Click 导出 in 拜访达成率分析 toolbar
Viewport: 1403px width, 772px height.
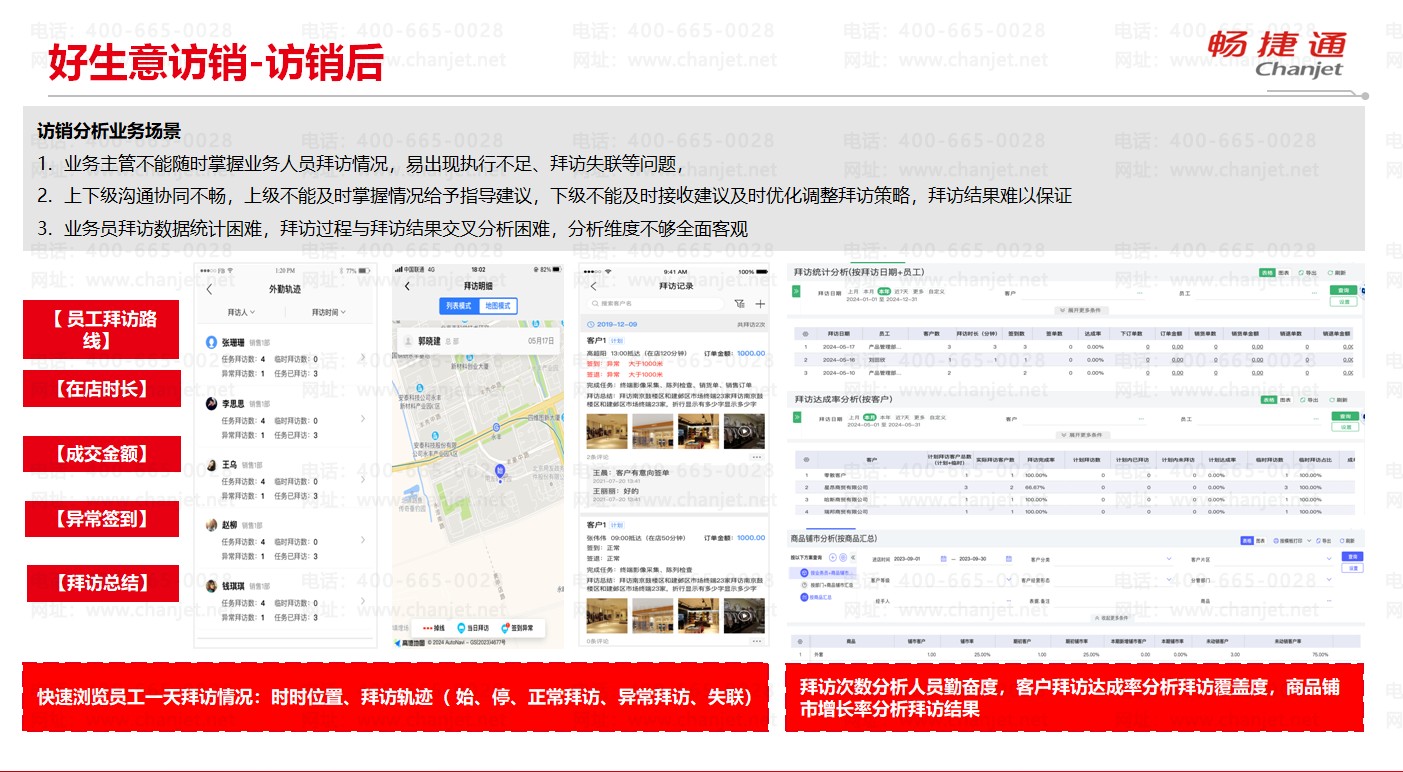[x=1307, y=400]
